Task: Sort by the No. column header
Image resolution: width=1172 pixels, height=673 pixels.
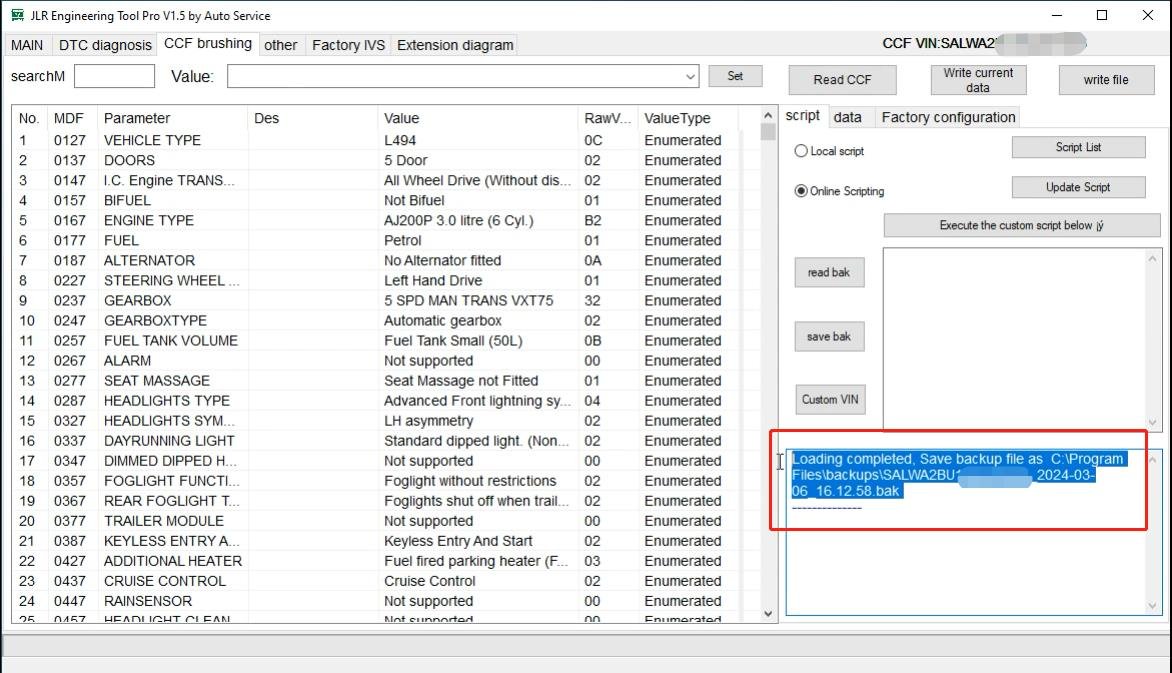Action: tap(29, 118)
